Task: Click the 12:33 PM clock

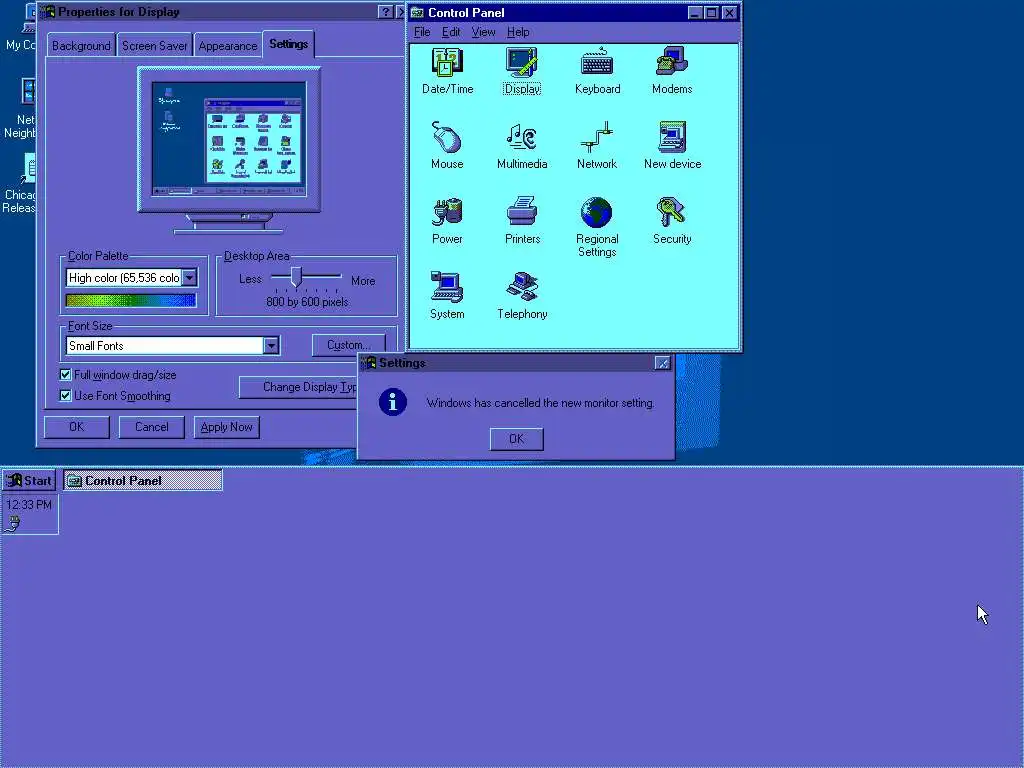Action: tap(29, 505)
